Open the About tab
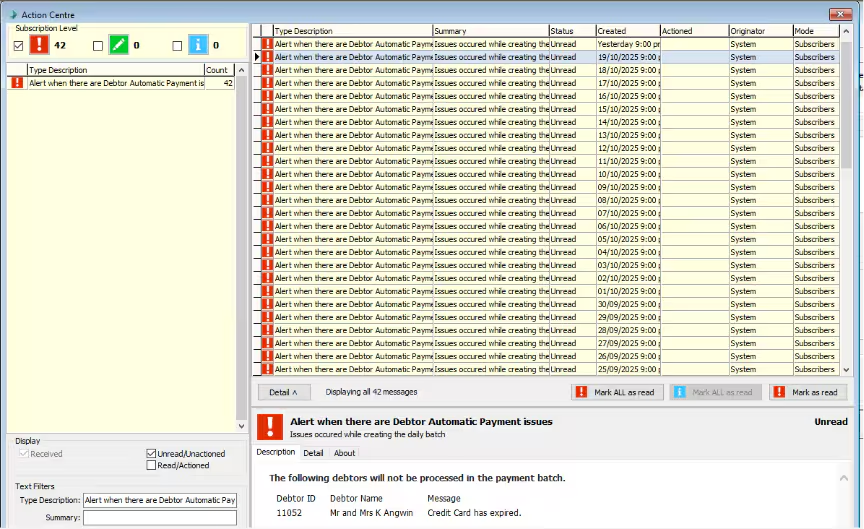Viewport: 864px width, 529px height. (x=344, y=453)
